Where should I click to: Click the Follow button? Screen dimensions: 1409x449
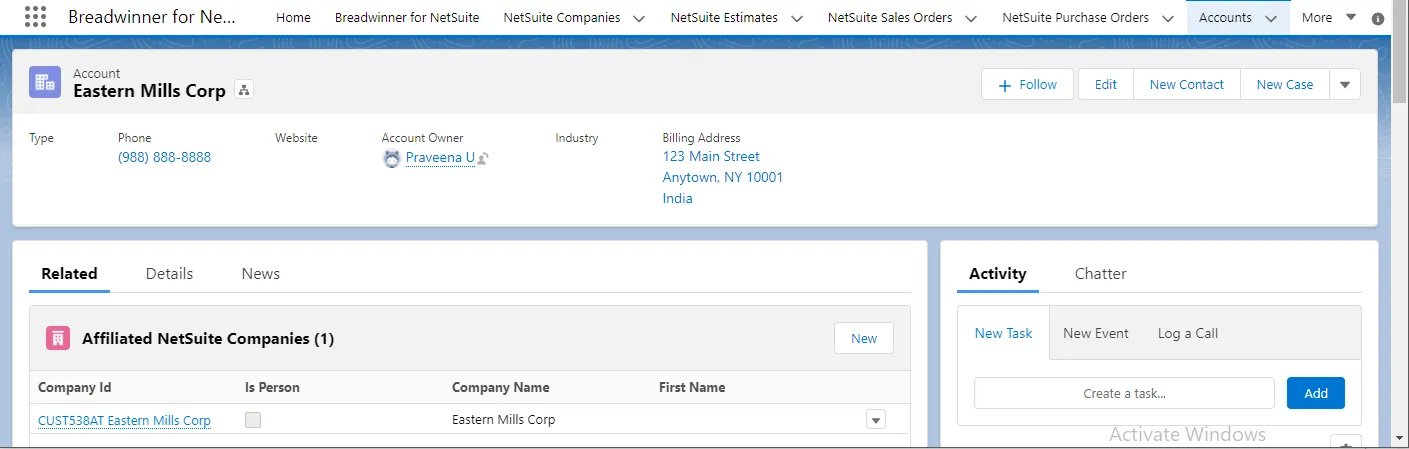tap(1027, 85)
